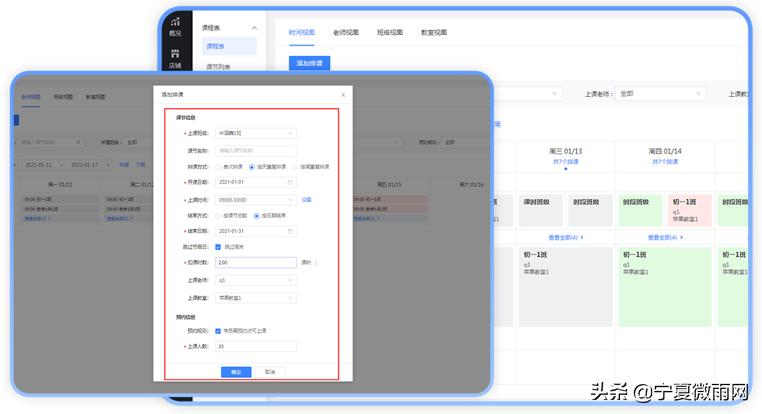This screenshot has height=414, width=762.
Task: Open 上课老师 全部 filter in schedule window
Action: (x=660, y=93)
